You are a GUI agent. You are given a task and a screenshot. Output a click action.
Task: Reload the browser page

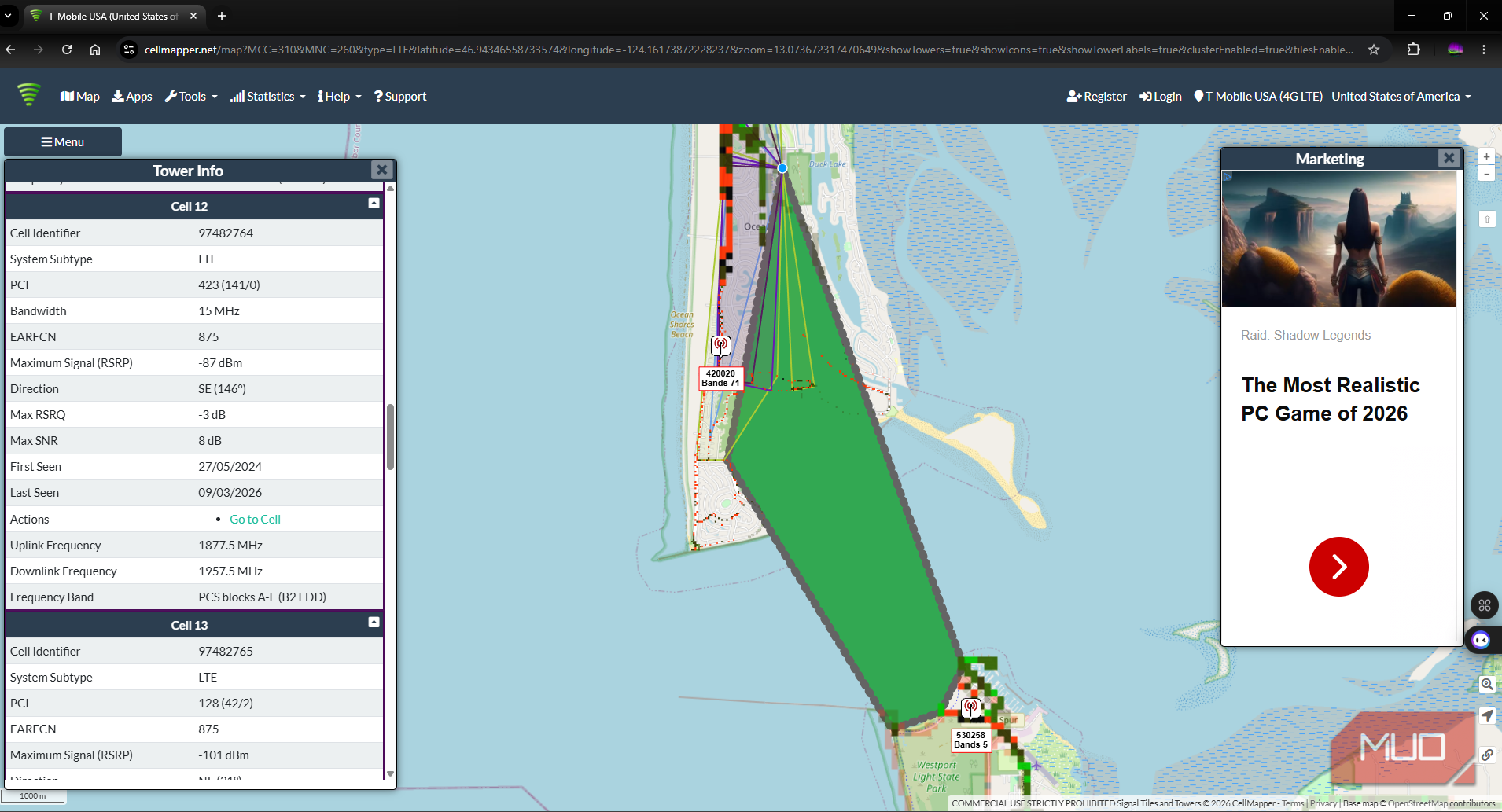(67, 50)
